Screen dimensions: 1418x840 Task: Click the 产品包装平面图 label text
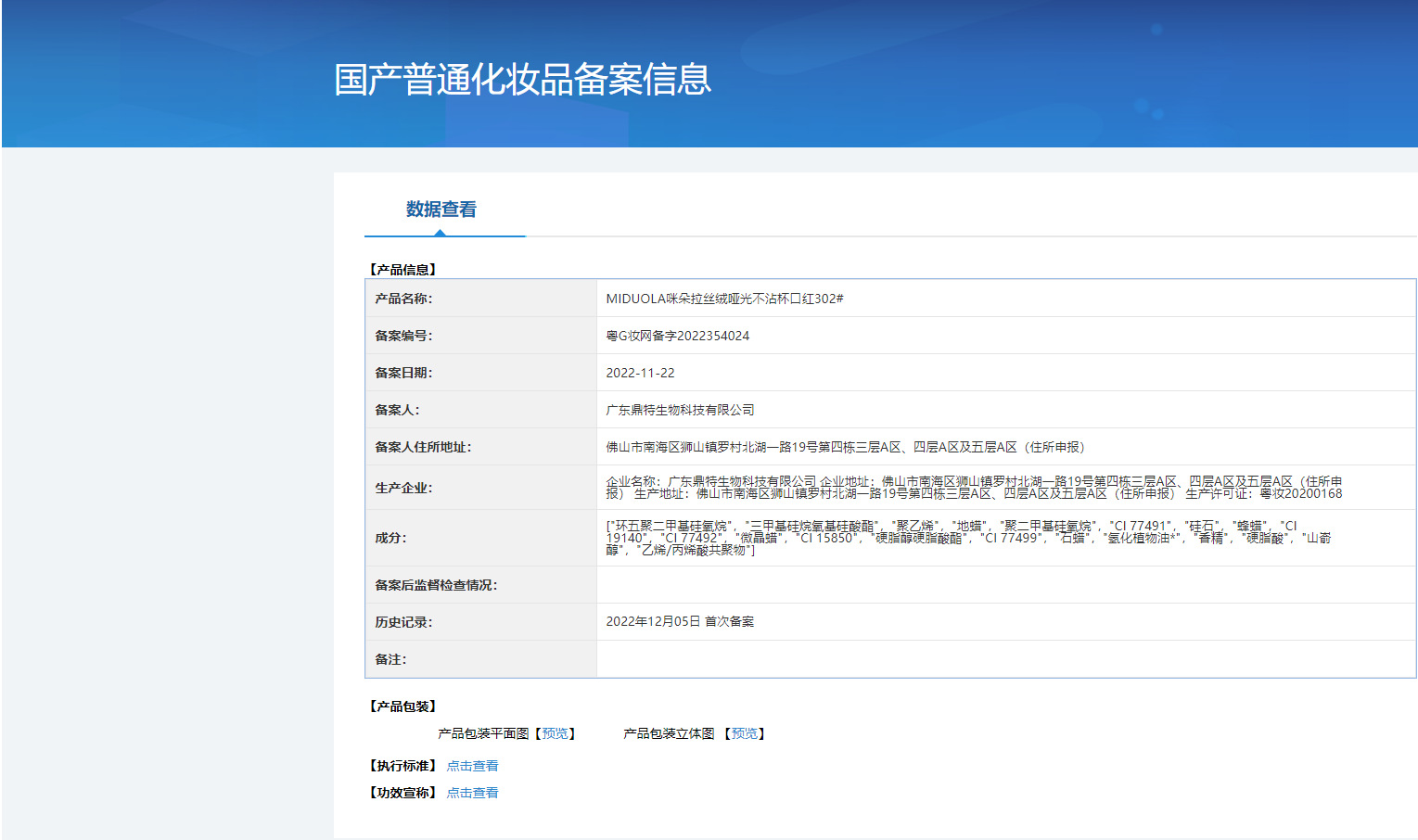(483, 733)
